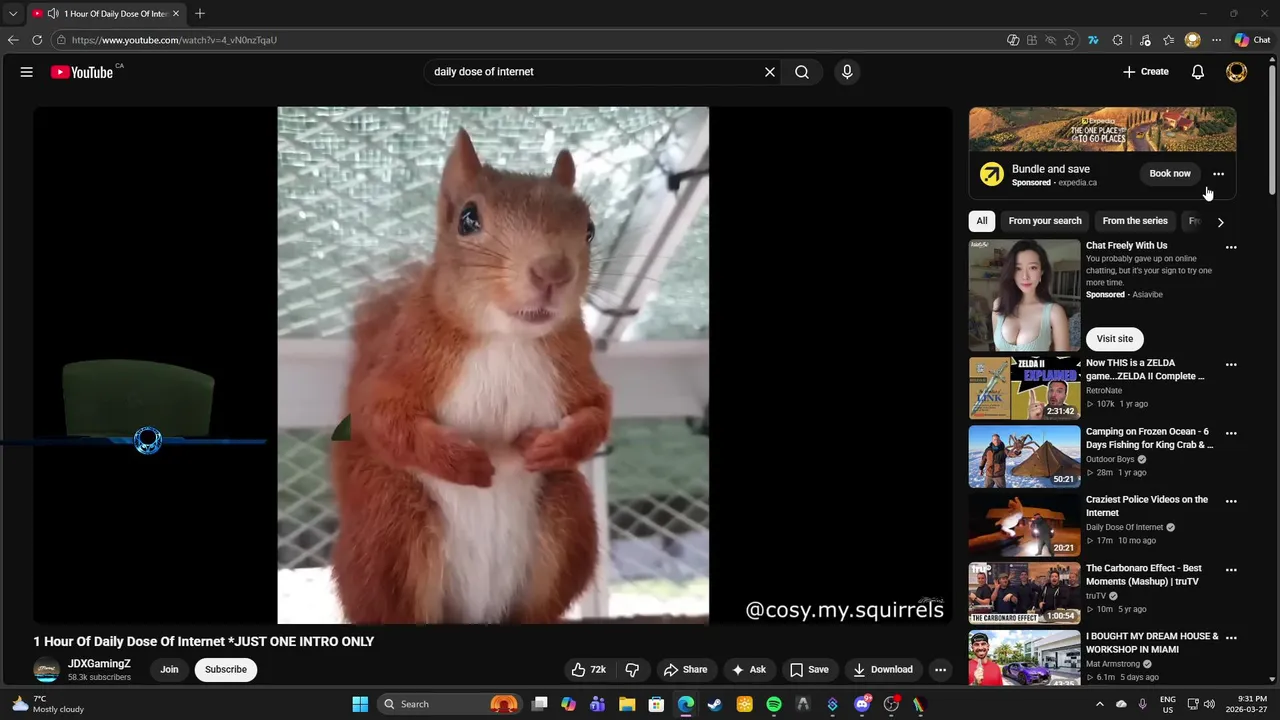Viewport: 1280px width, 720px height.
Task: Open Edge settings and more menu
Action: pos(1216,40)
